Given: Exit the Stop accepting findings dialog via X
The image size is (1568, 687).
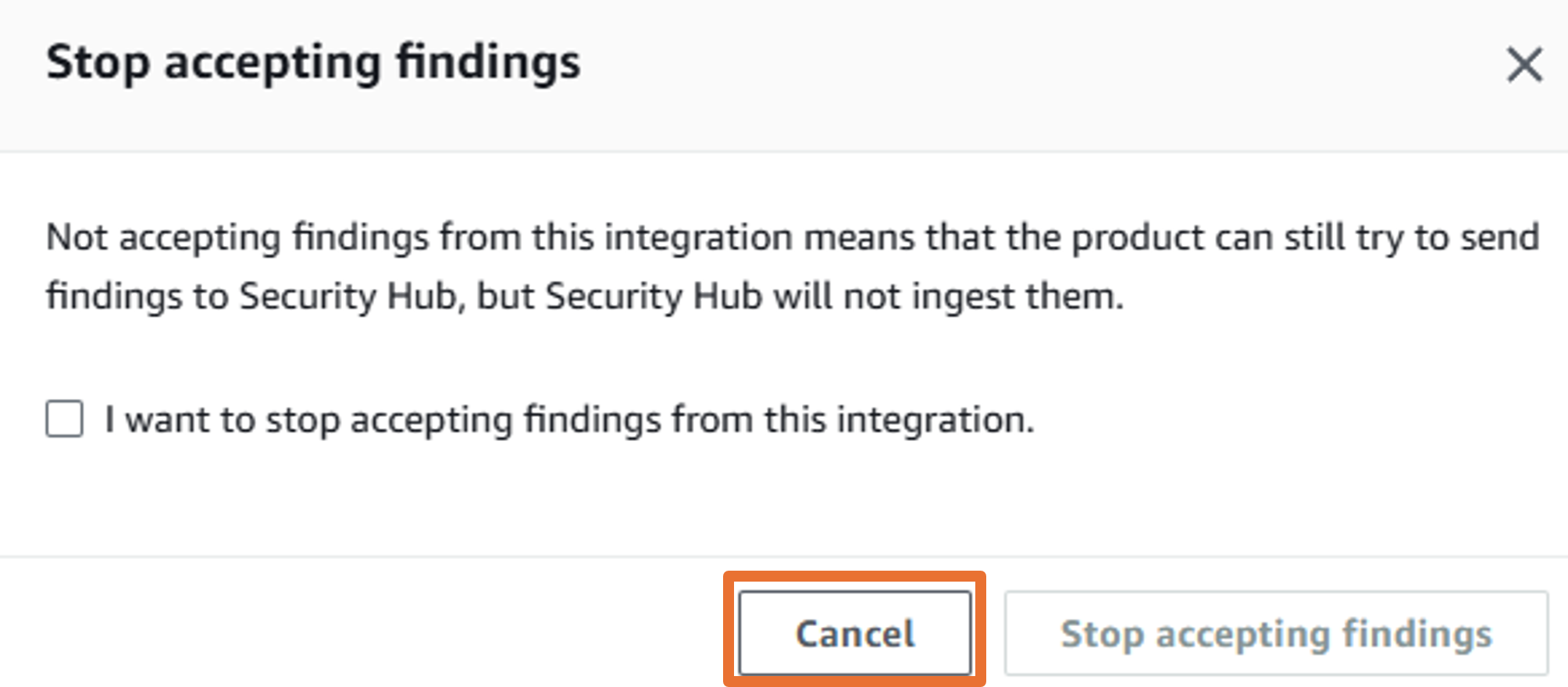Looking at the screenshot, I should click(x=1523, y=64).
